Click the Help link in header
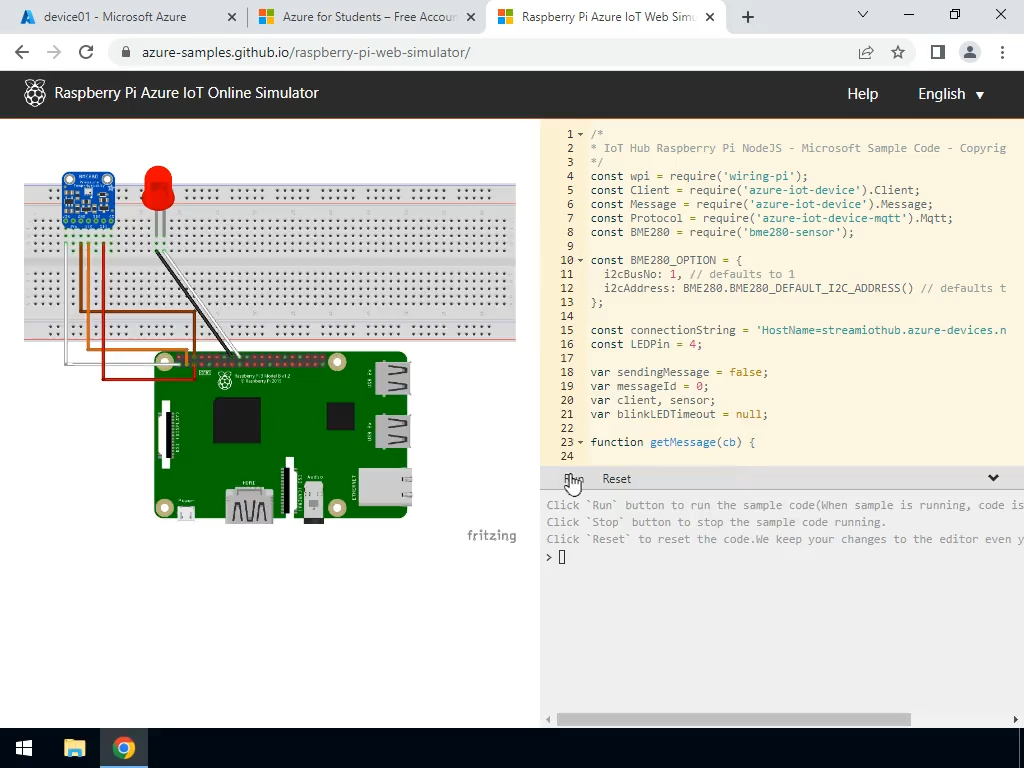The image size is (1024, 768). coord(862,94)
